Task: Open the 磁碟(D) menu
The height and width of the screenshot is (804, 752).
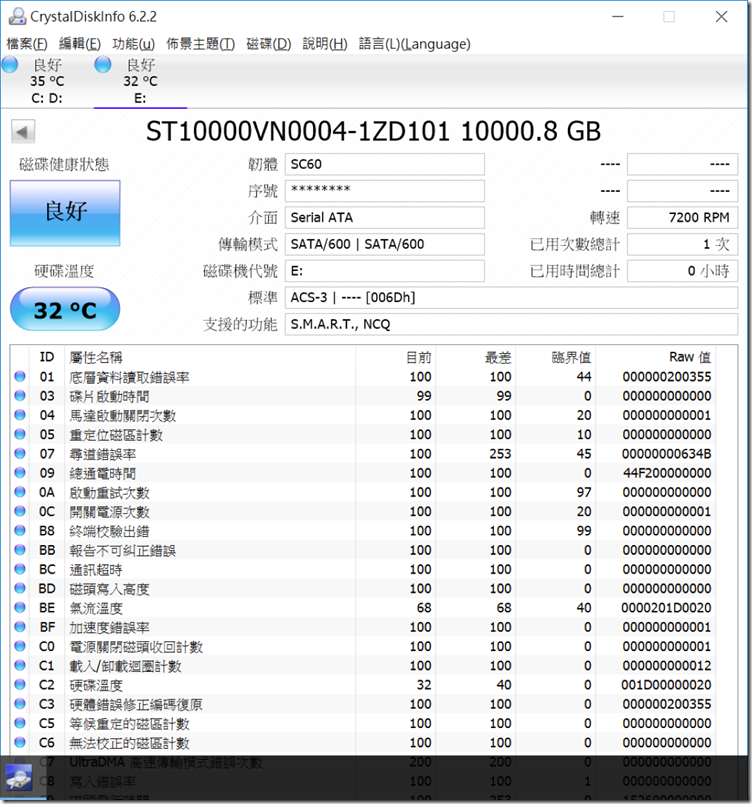Action: (269, 44)
